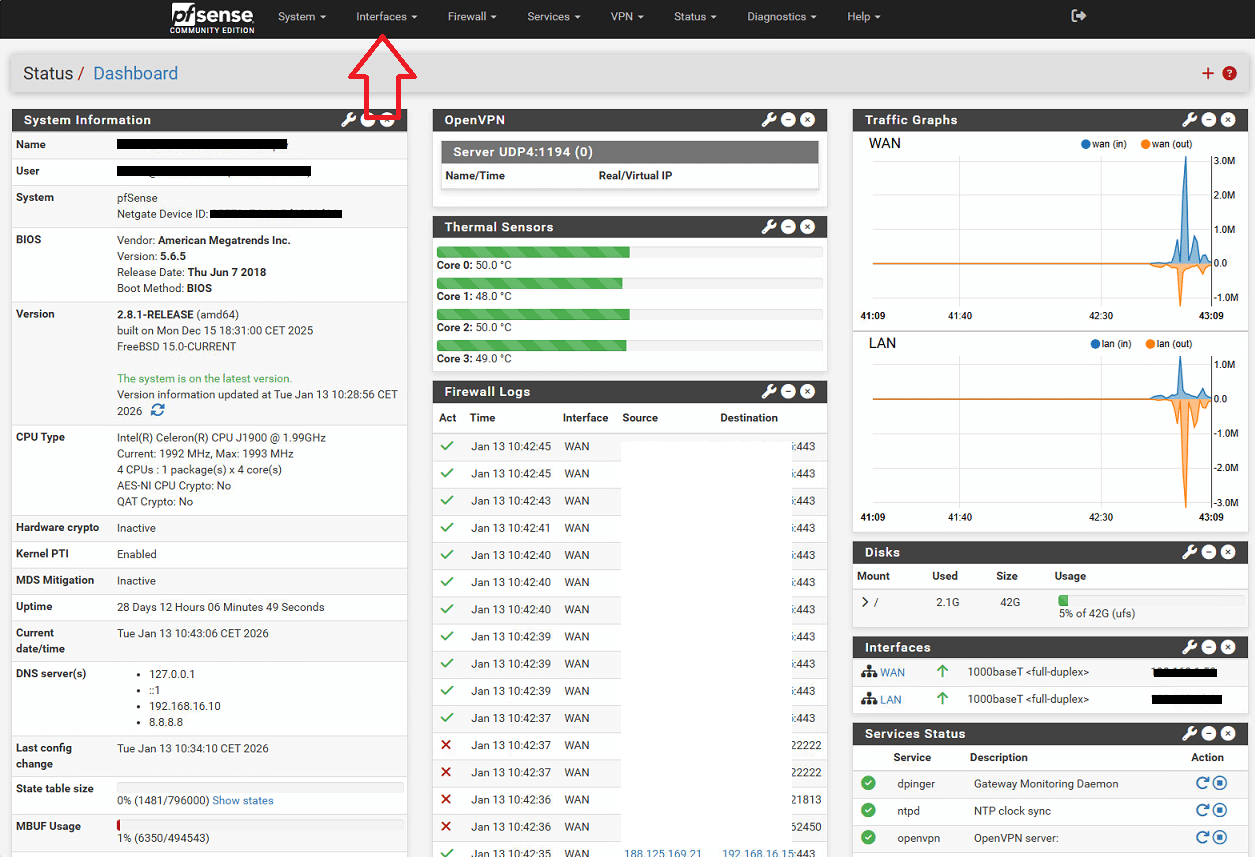
Task: Click wrench icon on OpenVPN widget
Action: (769, 120)
